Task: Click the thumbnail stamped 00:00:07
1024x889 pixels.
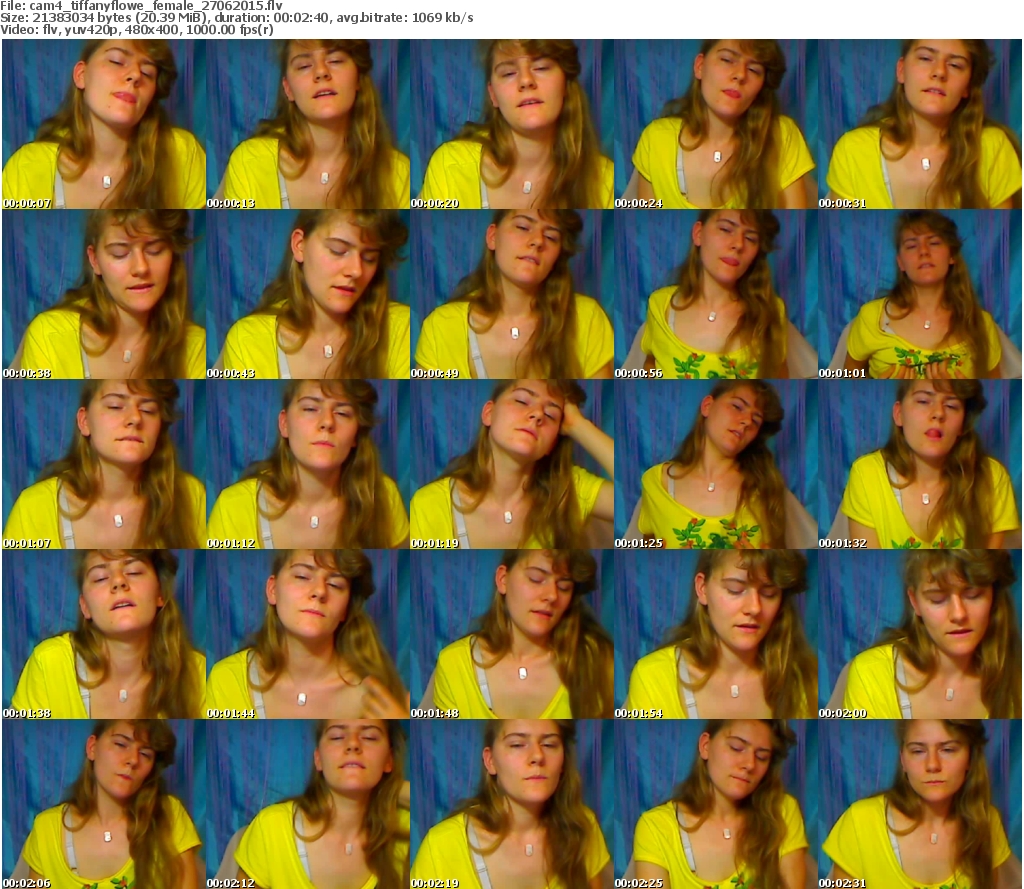Action: pyautogui.click(x=104, y=124)
